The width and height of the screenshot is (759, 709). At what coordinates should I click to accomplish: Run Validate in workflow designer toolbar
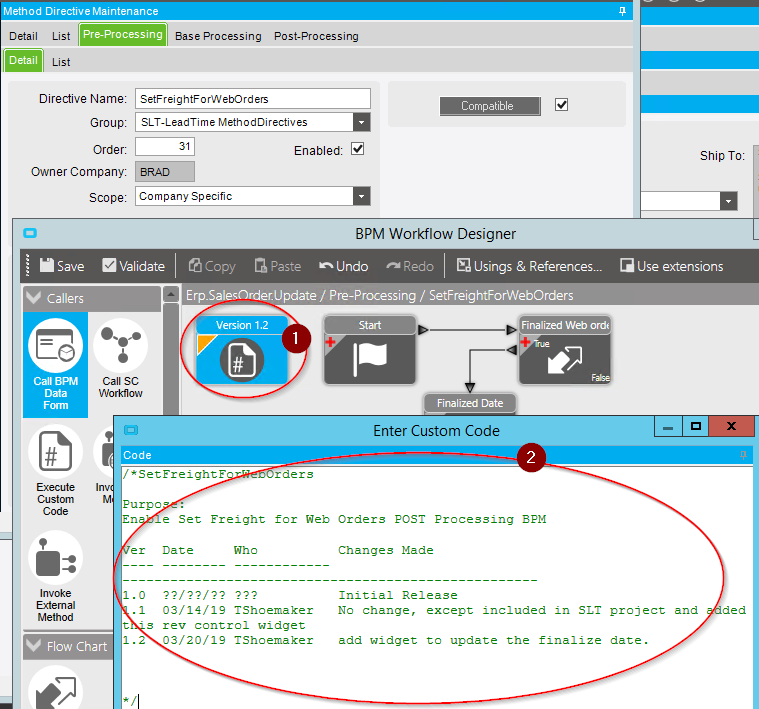(134, 266)
